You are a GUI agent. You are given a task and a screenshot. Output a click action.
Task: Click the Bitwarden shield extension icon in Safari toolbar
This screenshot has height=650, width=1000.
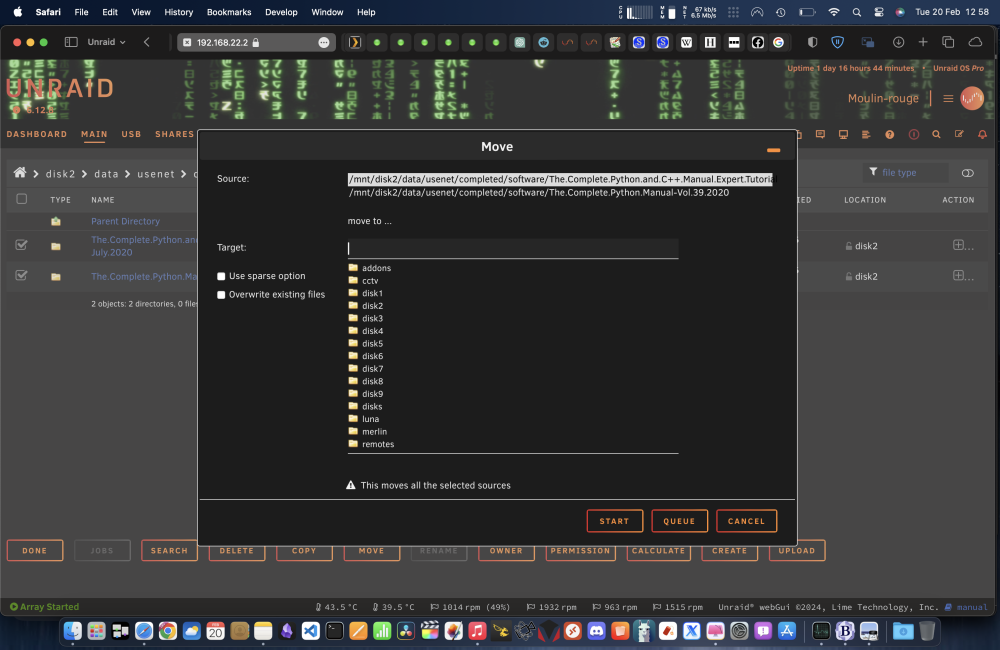[x=837, y=42]
